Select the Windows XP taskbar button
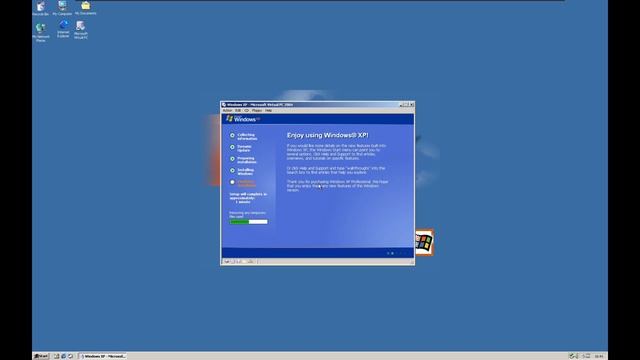 point(102,356)
